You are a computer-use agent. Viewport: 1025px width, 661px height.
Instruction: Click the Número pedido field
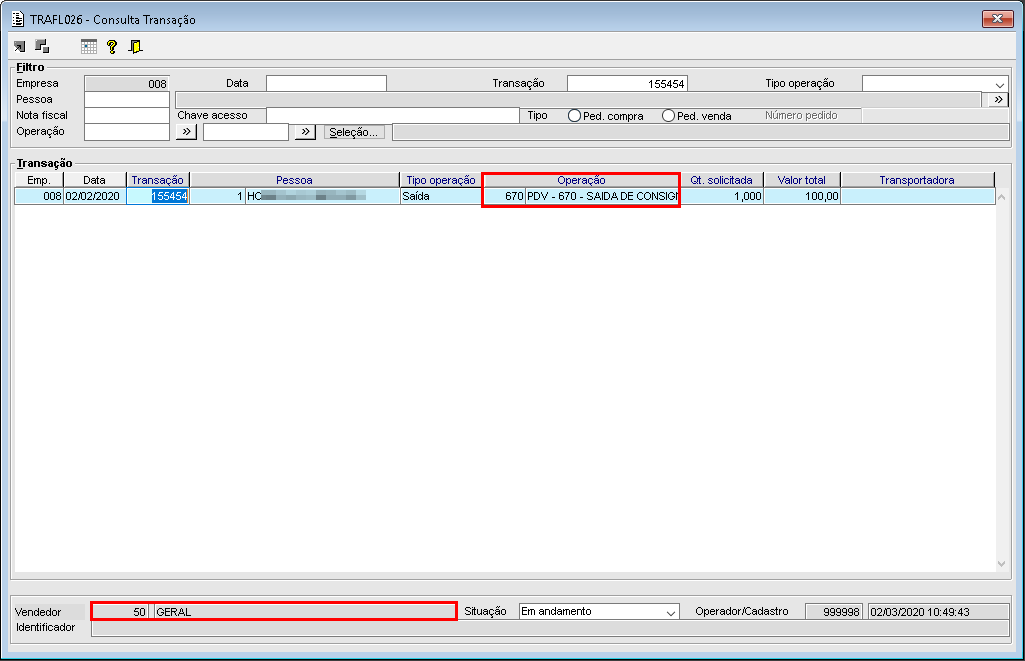pos(935,116)
